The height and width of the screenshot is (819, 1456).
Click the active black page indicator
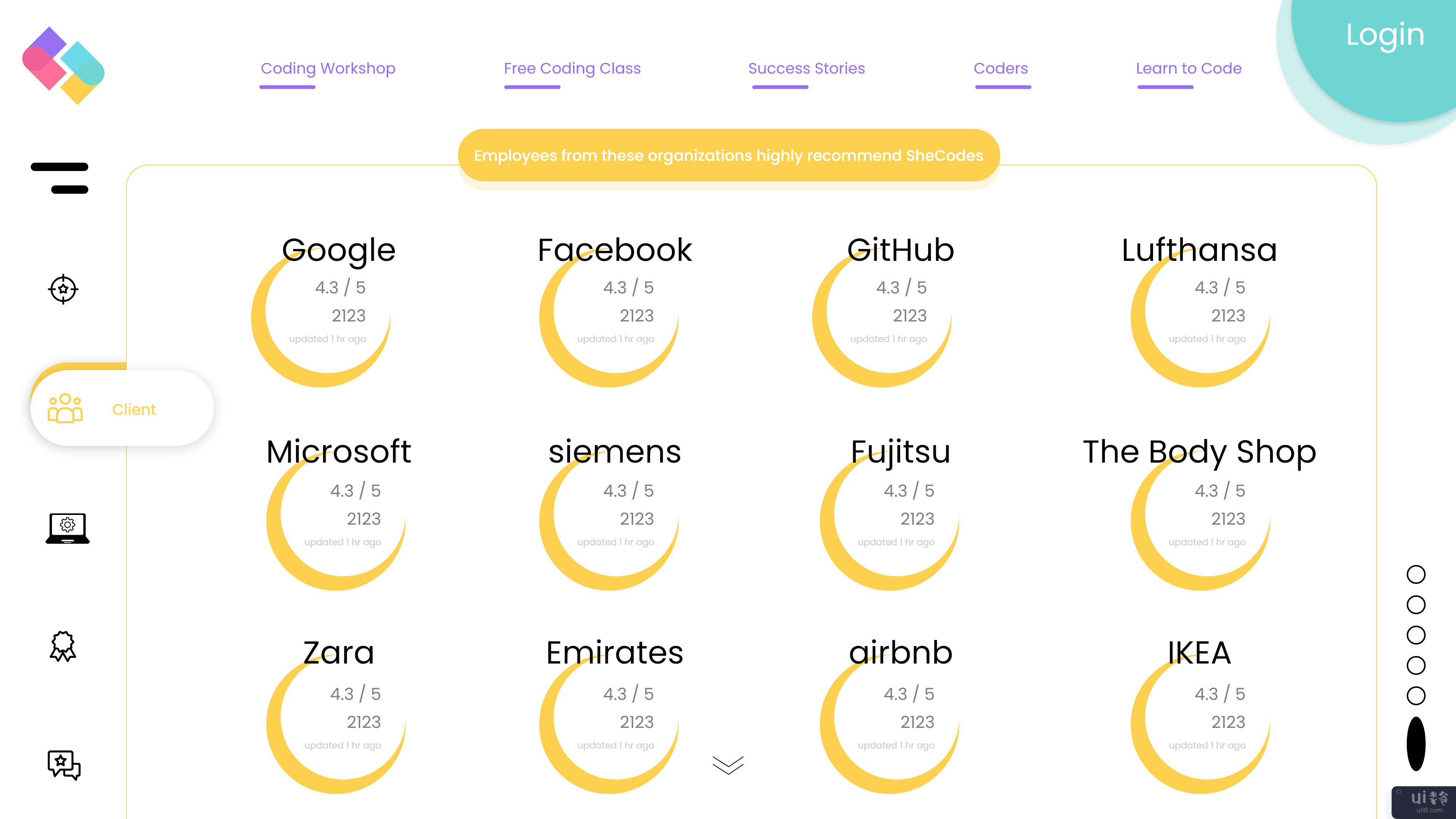tap(1415, 743)
